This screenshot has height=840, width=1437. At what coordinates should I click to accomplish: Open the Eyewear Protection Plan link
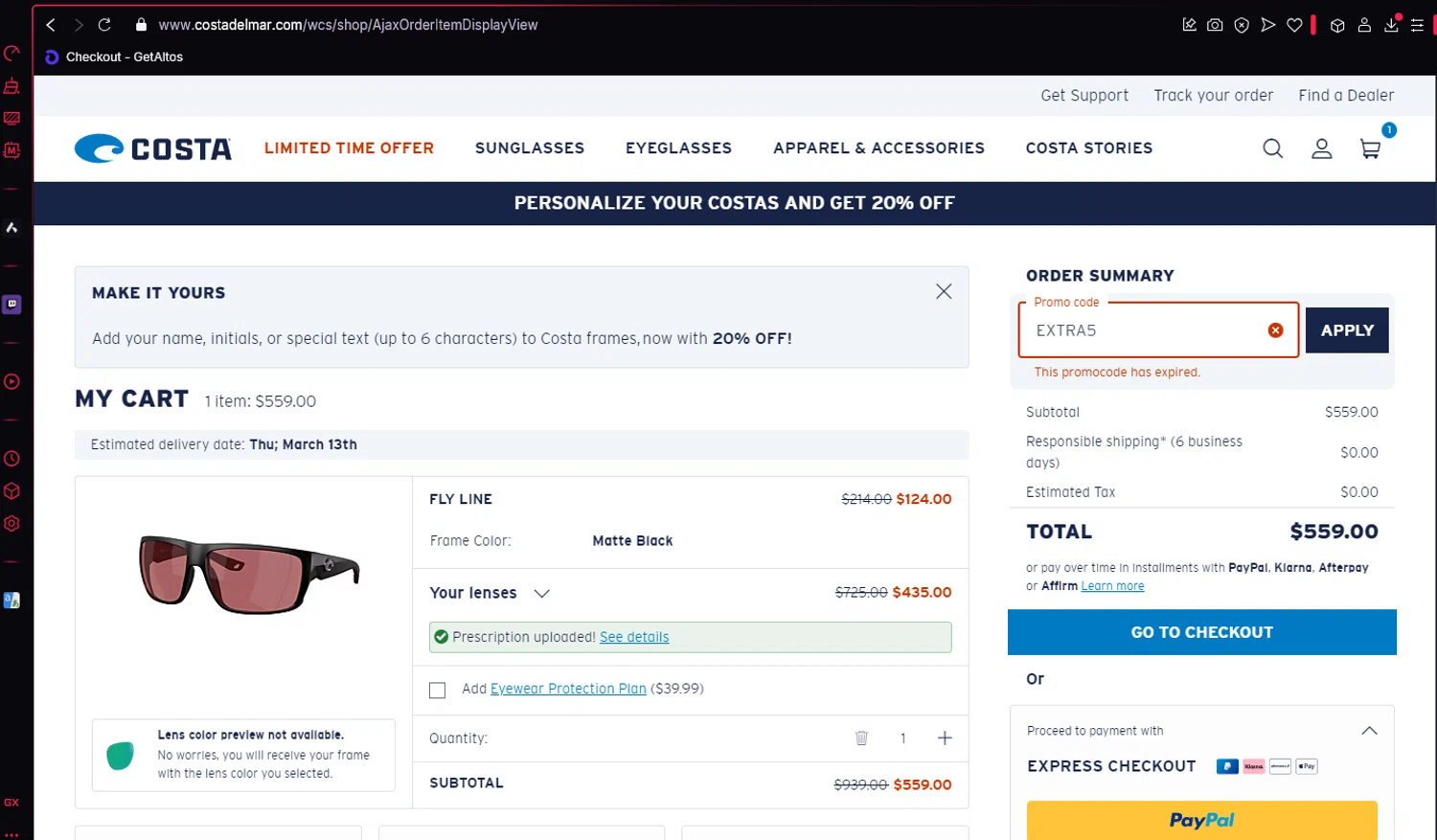tap(568, 689)
